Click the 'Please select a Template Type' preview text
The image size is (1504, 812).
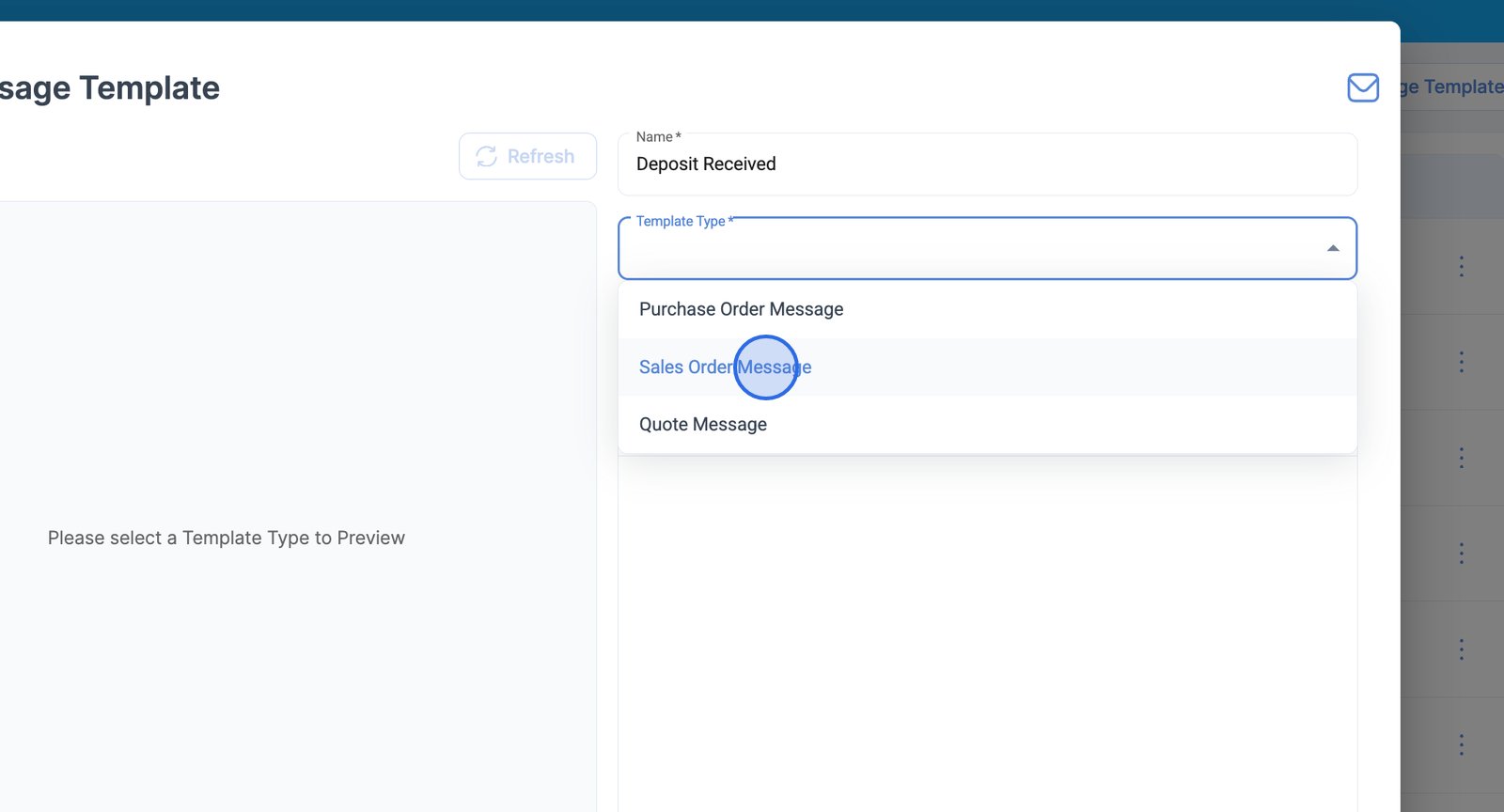tap(227, 538)
